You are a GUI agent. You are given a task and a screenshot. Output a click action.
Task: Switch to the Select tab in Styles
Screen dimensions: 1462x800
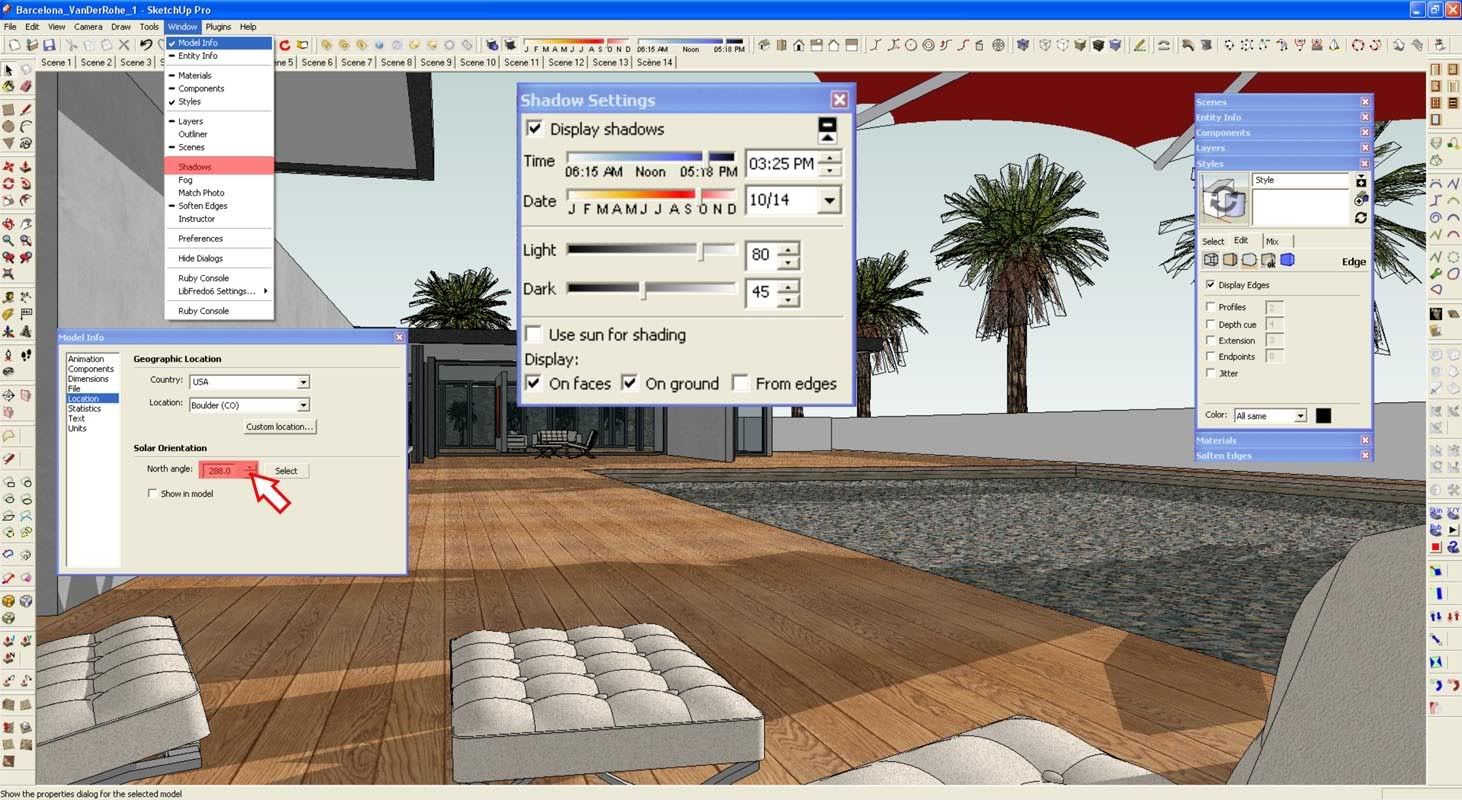(1213, 241)
